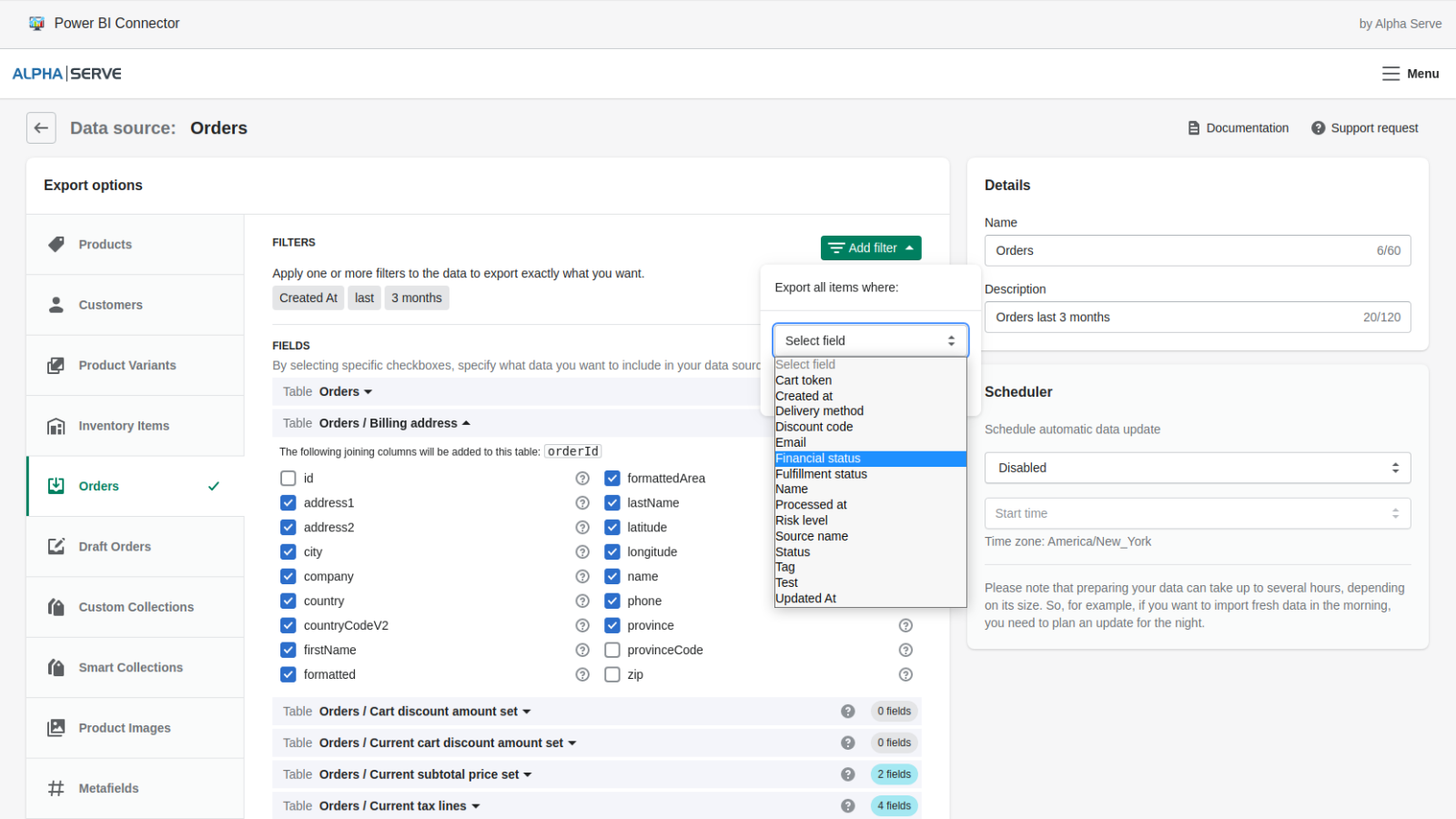This screenshot has height=819, width=1456.
Task: Click the Inventory Items icon
Action: (56, 425)
